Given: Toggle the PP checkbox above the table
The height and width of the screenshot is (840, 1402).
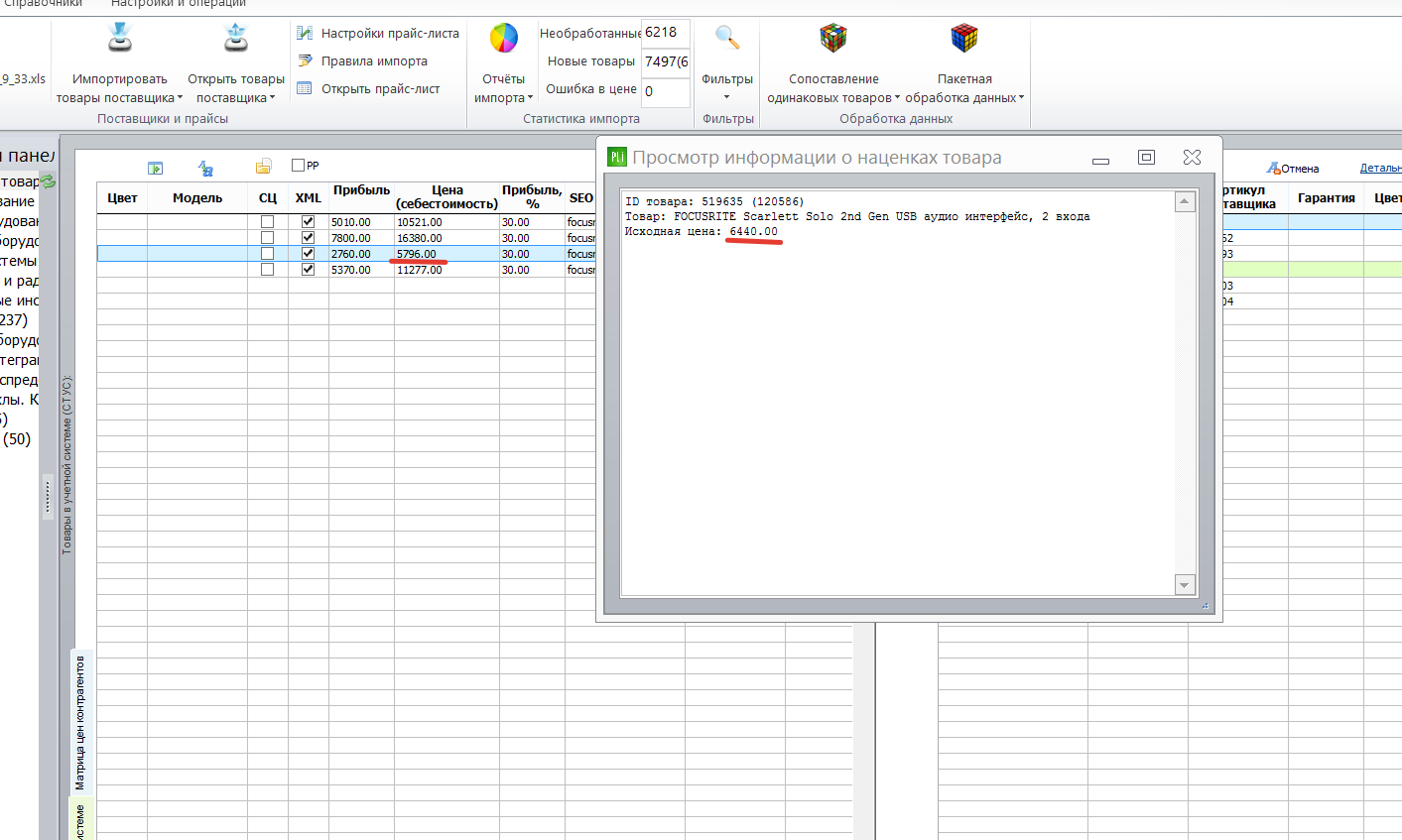Looking at the screenshot, I should [x=298, y=165].
